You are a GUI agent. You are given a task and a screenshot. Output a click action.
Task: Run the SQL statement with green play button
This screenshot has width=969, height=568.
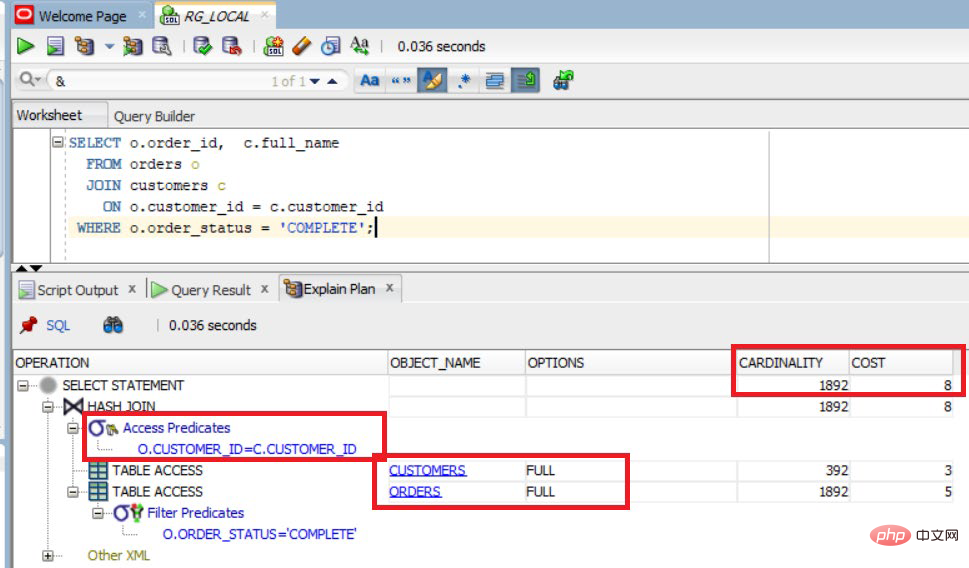click(x=26, y=46)
